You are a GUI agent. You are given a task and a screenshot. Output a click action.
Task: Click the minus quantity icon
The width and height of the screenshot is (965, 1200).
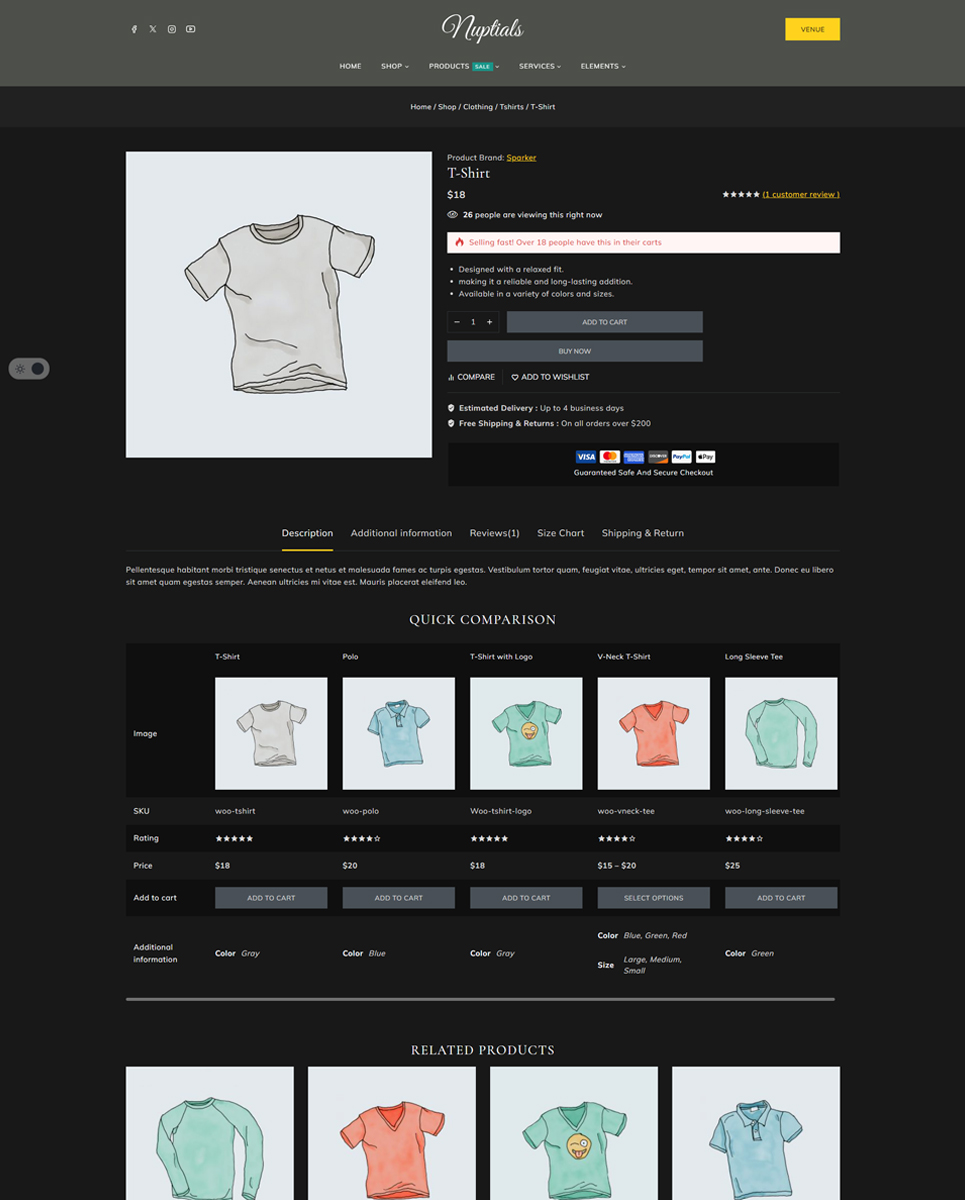coord(457,322)
